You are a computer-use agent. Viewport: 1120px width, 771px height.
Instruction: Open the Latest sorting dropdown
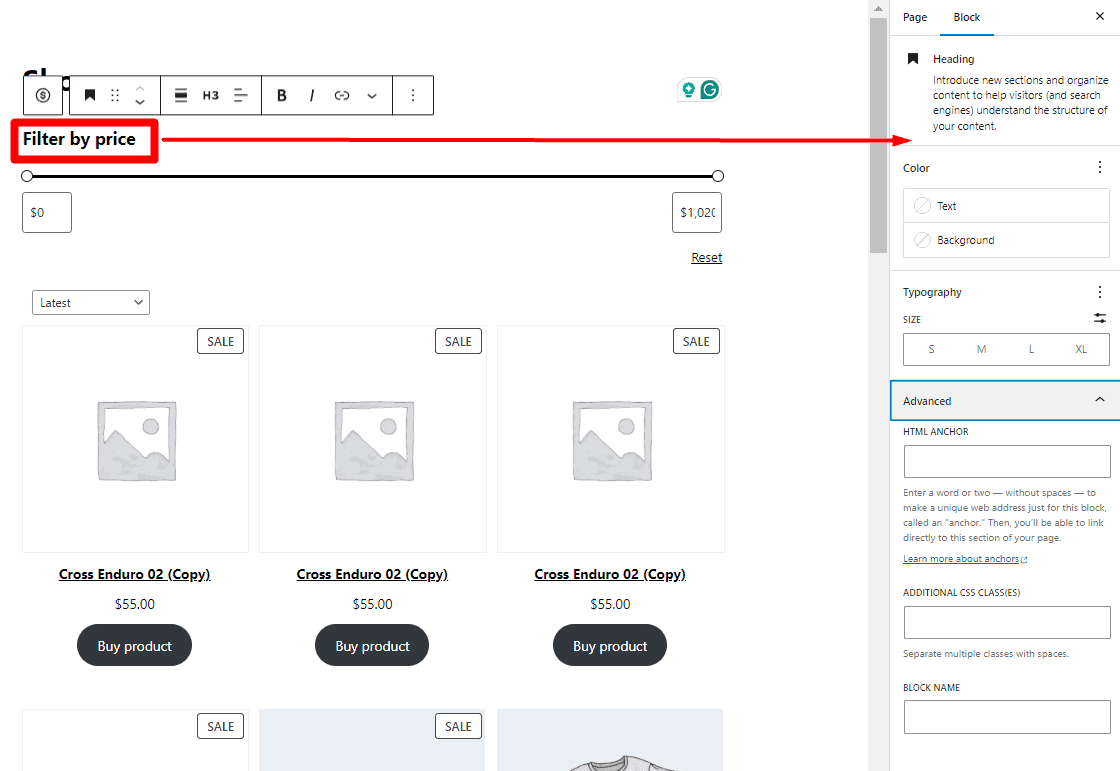(x=91, y=302)
